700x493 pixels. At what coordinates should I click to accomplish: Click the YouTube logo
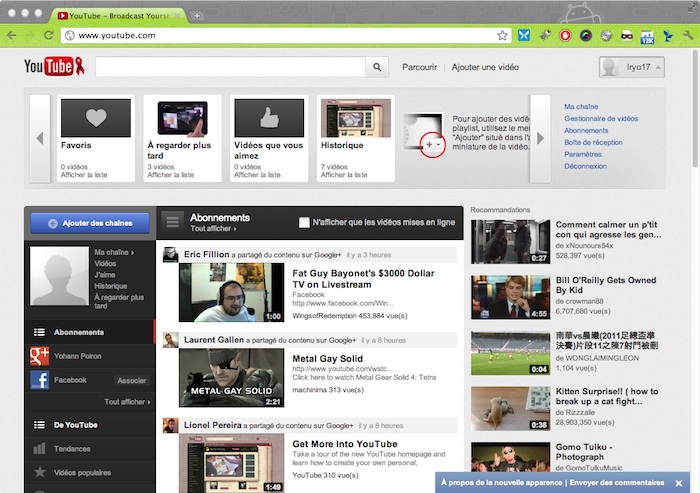coord(49,67)
